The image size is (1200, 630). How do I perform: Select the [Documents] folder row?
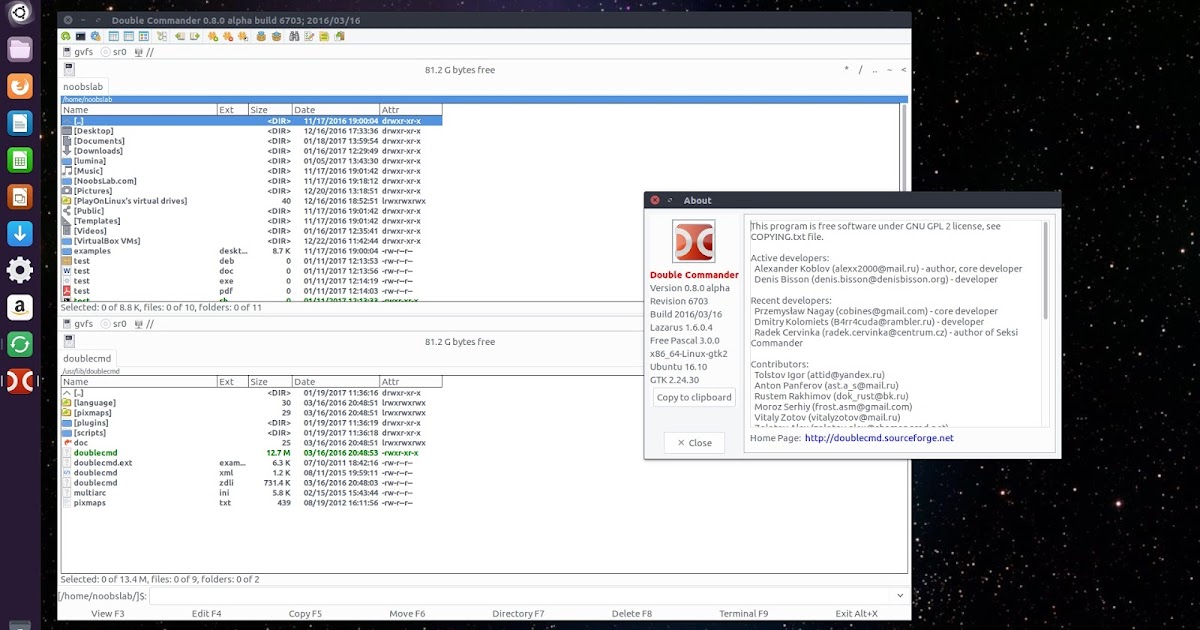point(252,141)
